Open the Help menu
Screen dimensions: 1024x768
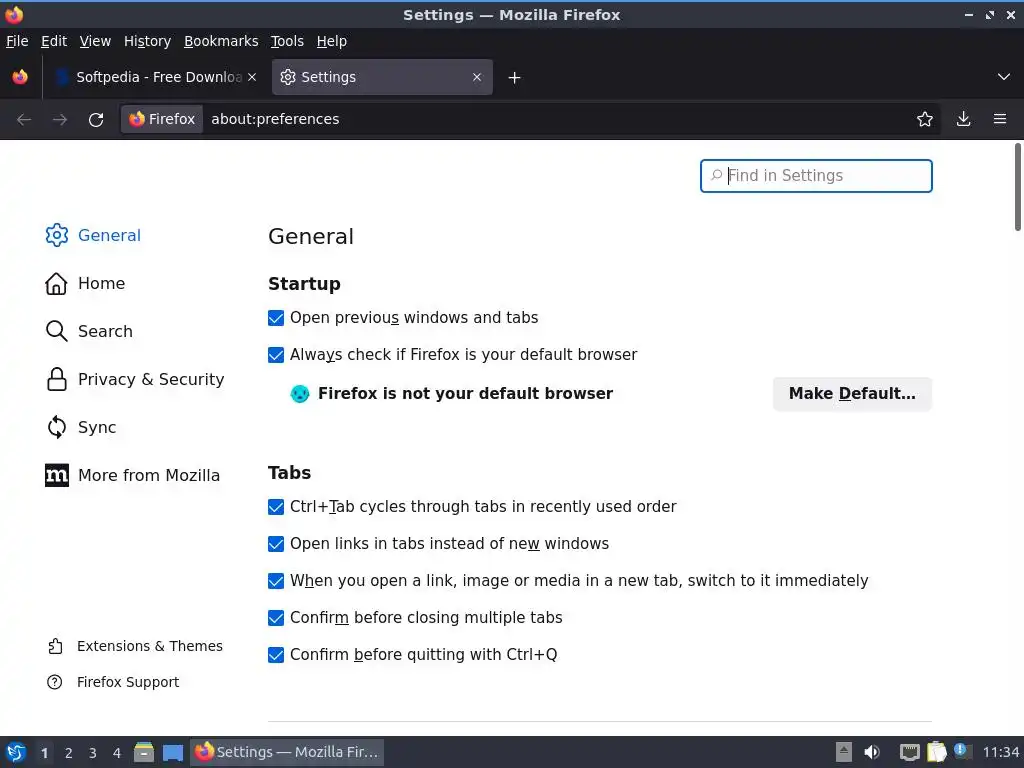coord(332,41)
